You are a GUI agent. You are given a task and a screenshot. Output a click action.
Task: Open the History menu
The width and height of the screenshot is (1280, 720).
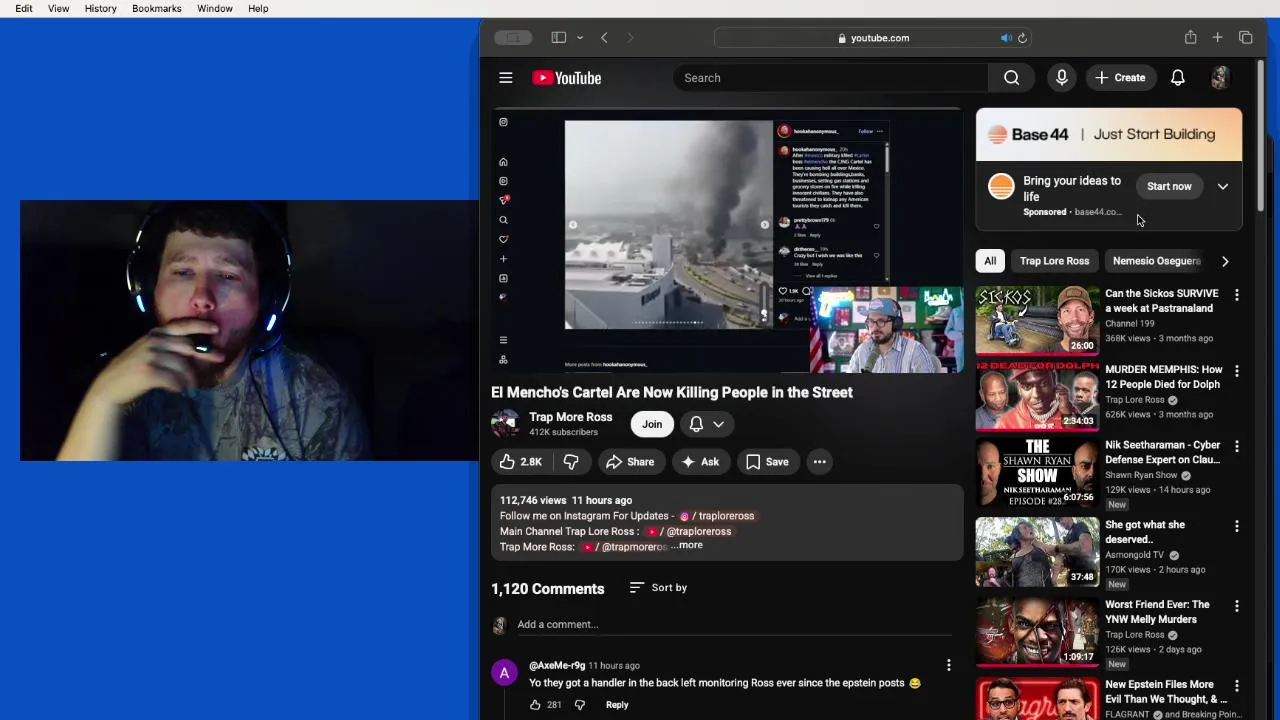click(100, 8)
